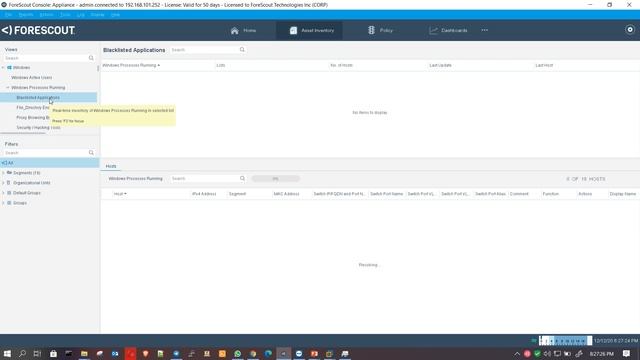Click the Views search field

point(46,58)
